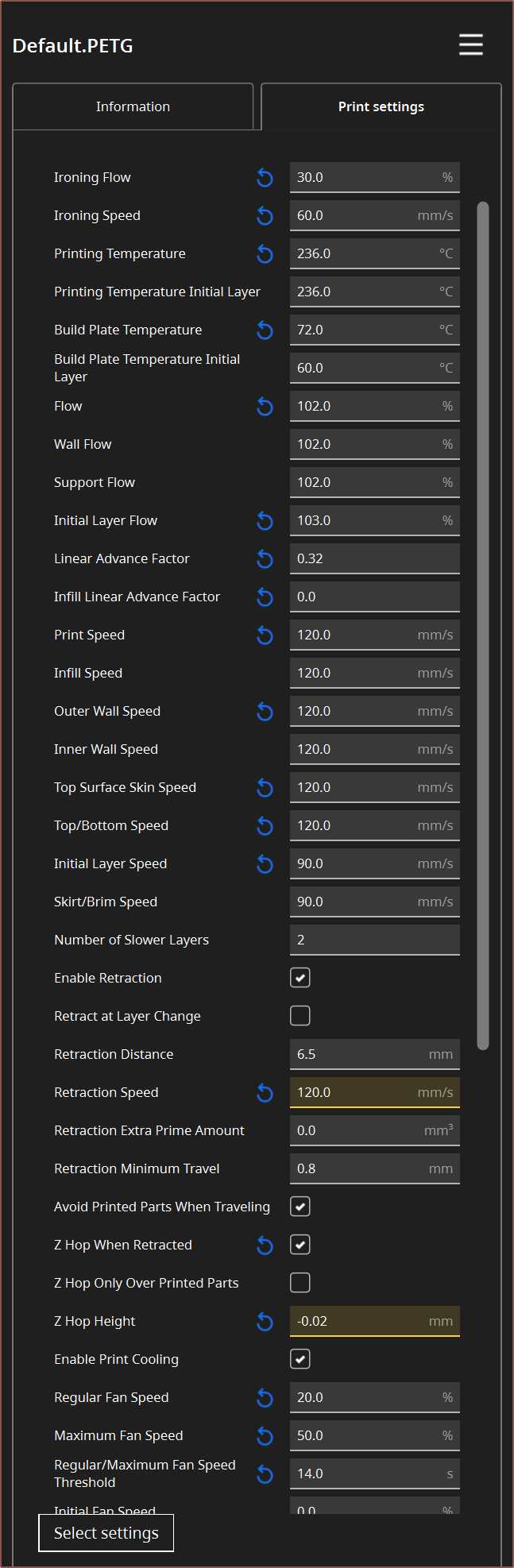514x1568 pixels.
Task: Check Z Hop Only Over Printed Parts
Action: coord(300,1283)
